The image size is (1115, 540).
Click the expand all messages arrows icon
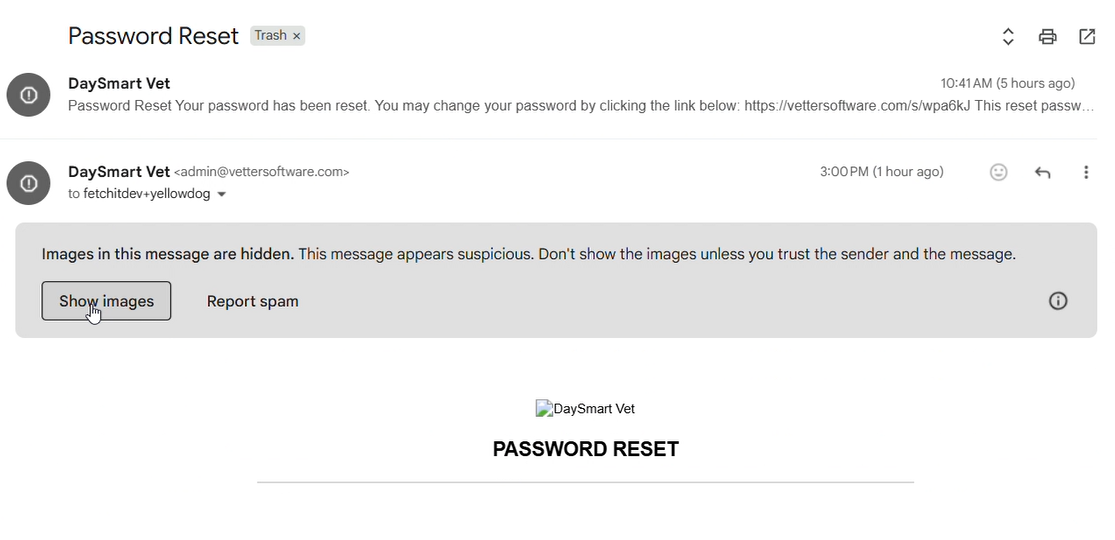(x=1008, y=37)
